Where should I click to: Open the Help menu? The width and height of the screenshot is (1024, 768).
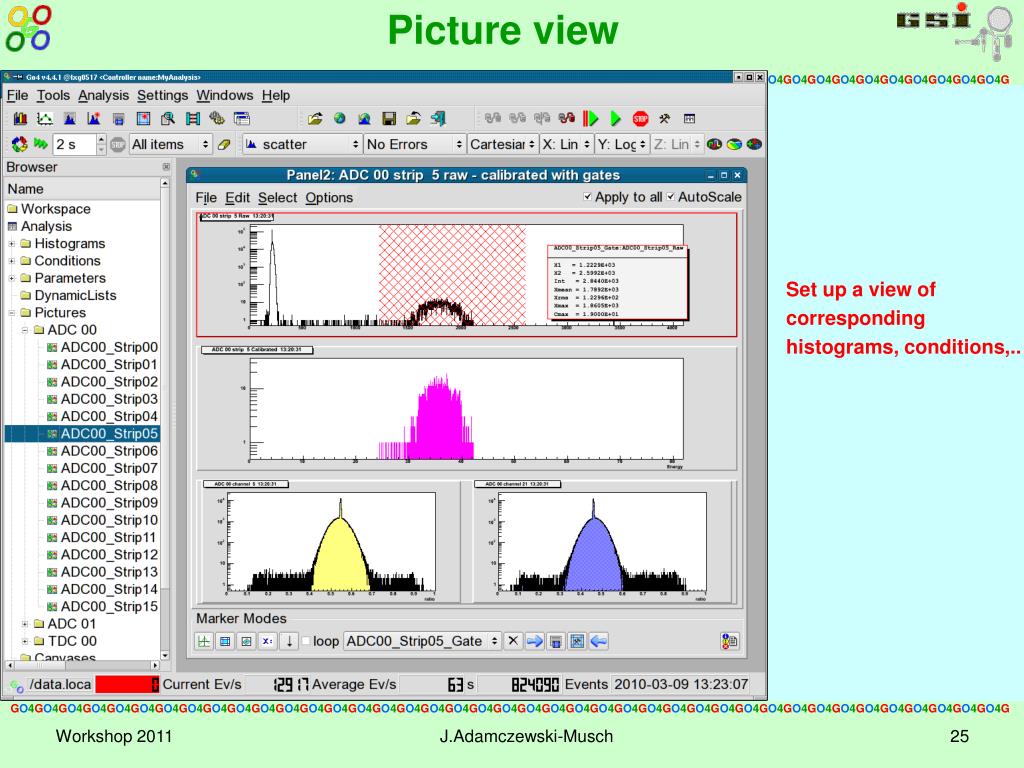276,95
